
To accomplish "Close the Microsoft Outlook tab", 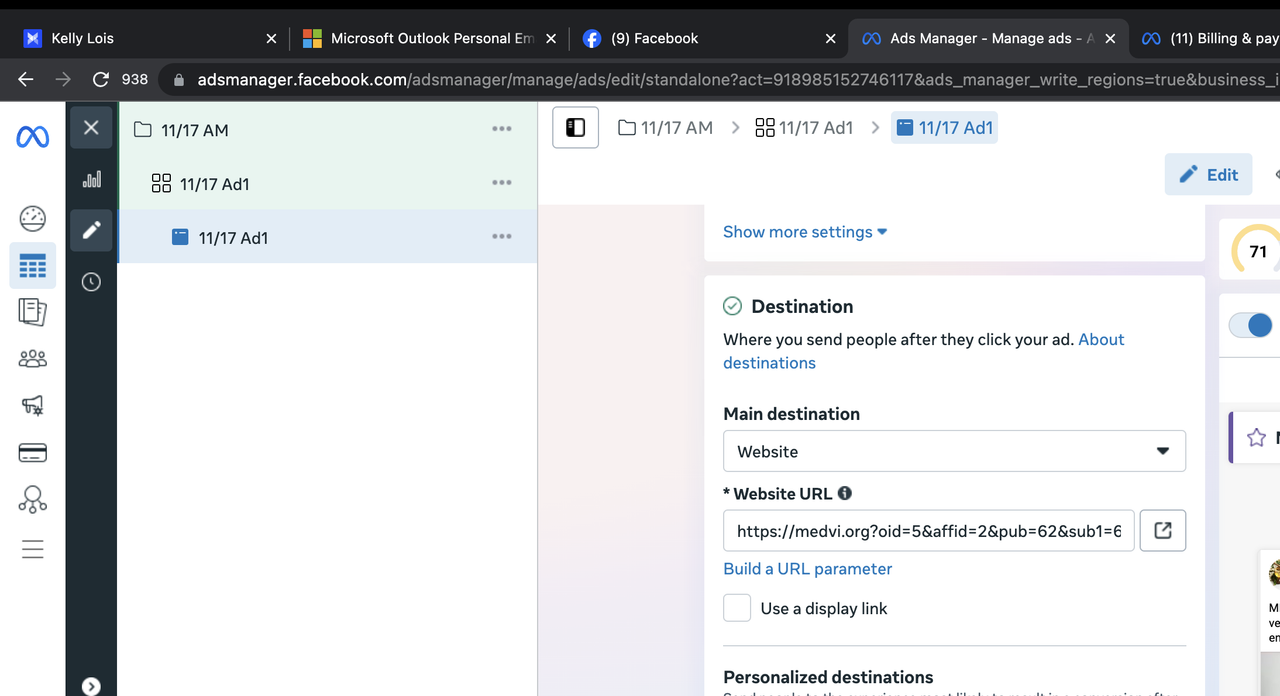I will point(550,38).
